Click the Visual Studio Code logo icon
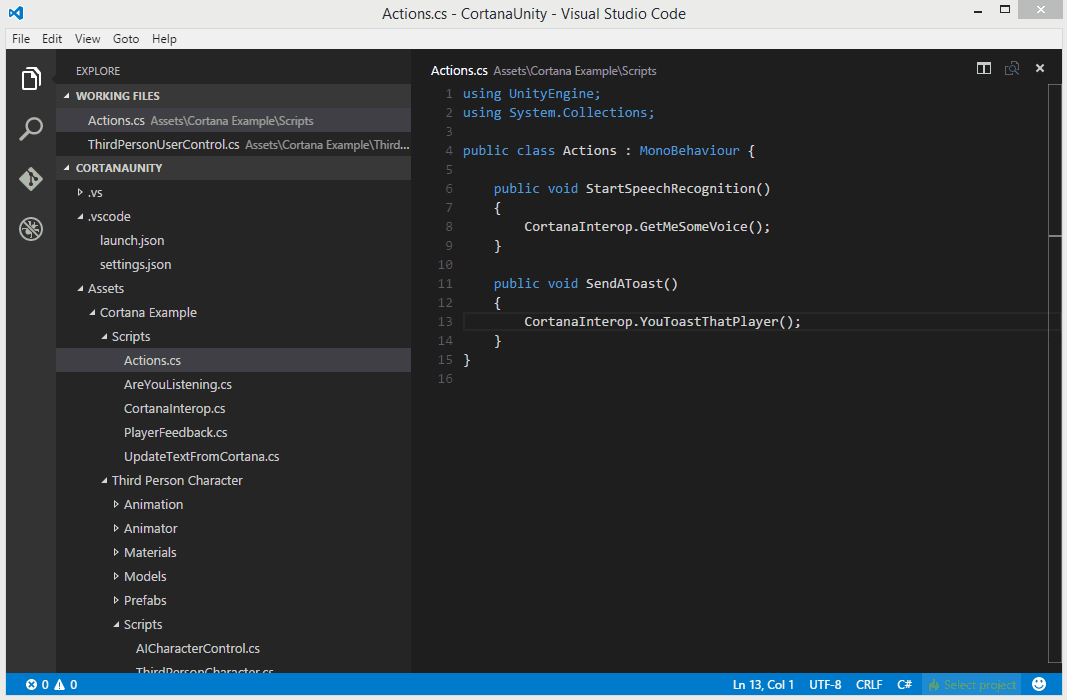 coord(16,13)
